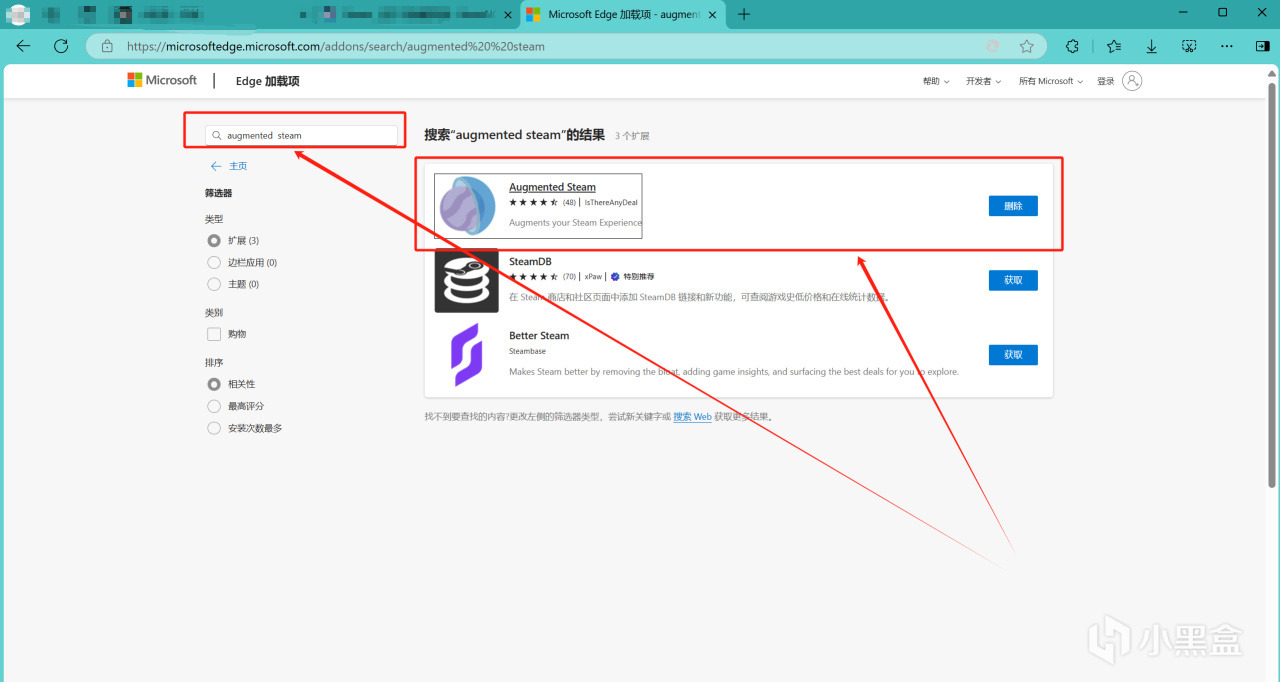
Task: Open browser extensions puzzle icon
Action: 1072,46
